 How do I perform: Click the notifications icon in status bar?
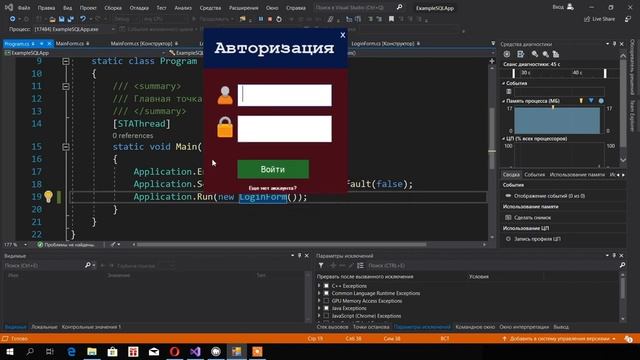(629, 339)
